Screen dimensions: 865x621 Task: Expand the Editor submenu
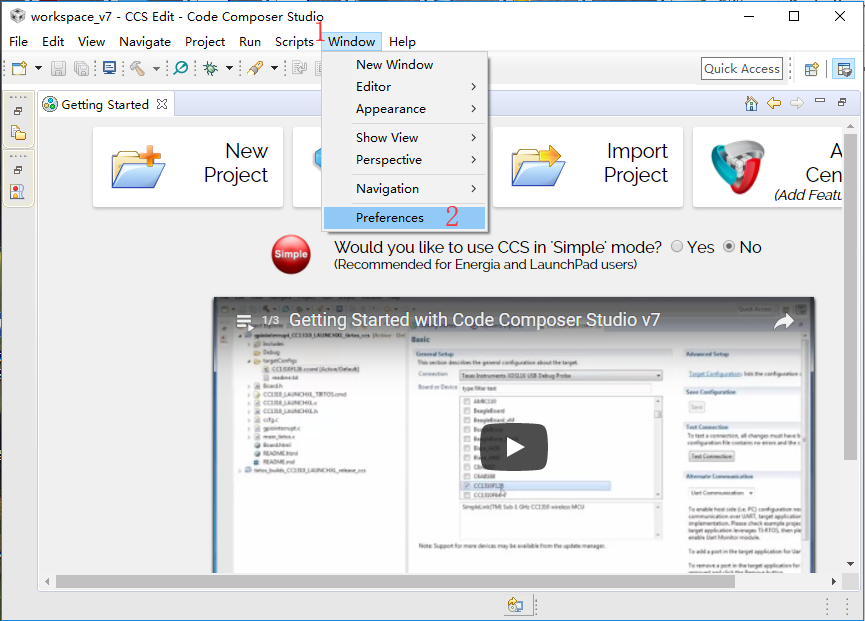coord(404,87)
